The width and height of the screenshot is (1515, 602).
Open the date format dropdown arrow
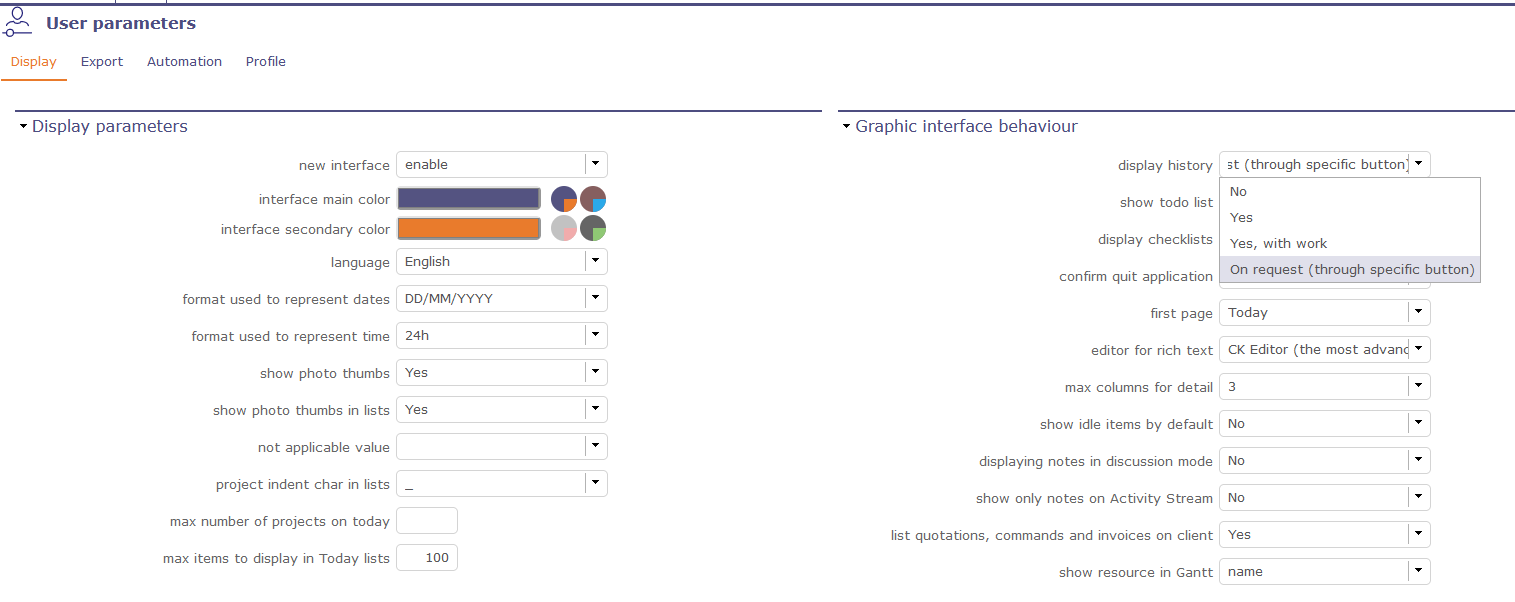click(x=595, y=298)
